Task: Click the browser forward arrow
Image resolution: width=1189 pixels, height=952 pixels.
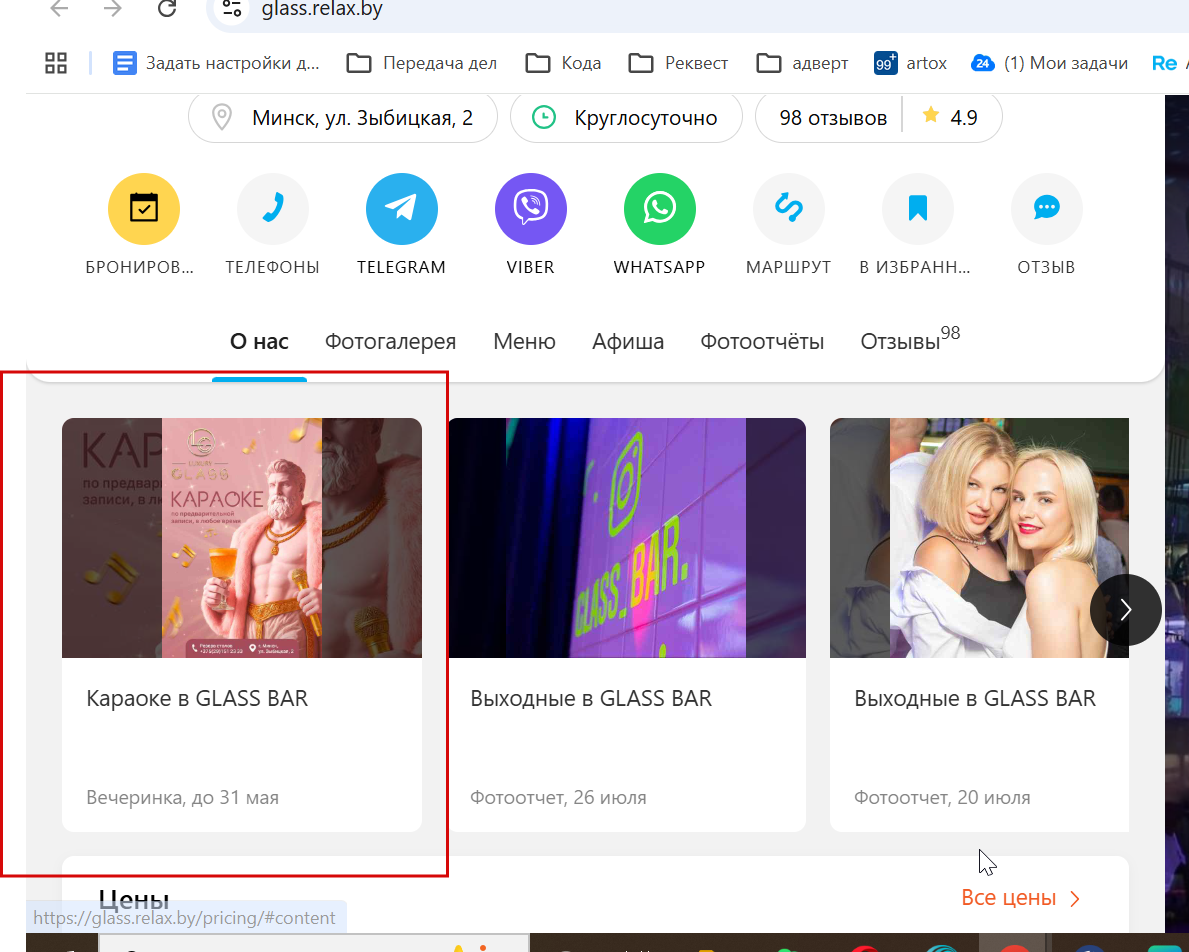Action: 113,9
